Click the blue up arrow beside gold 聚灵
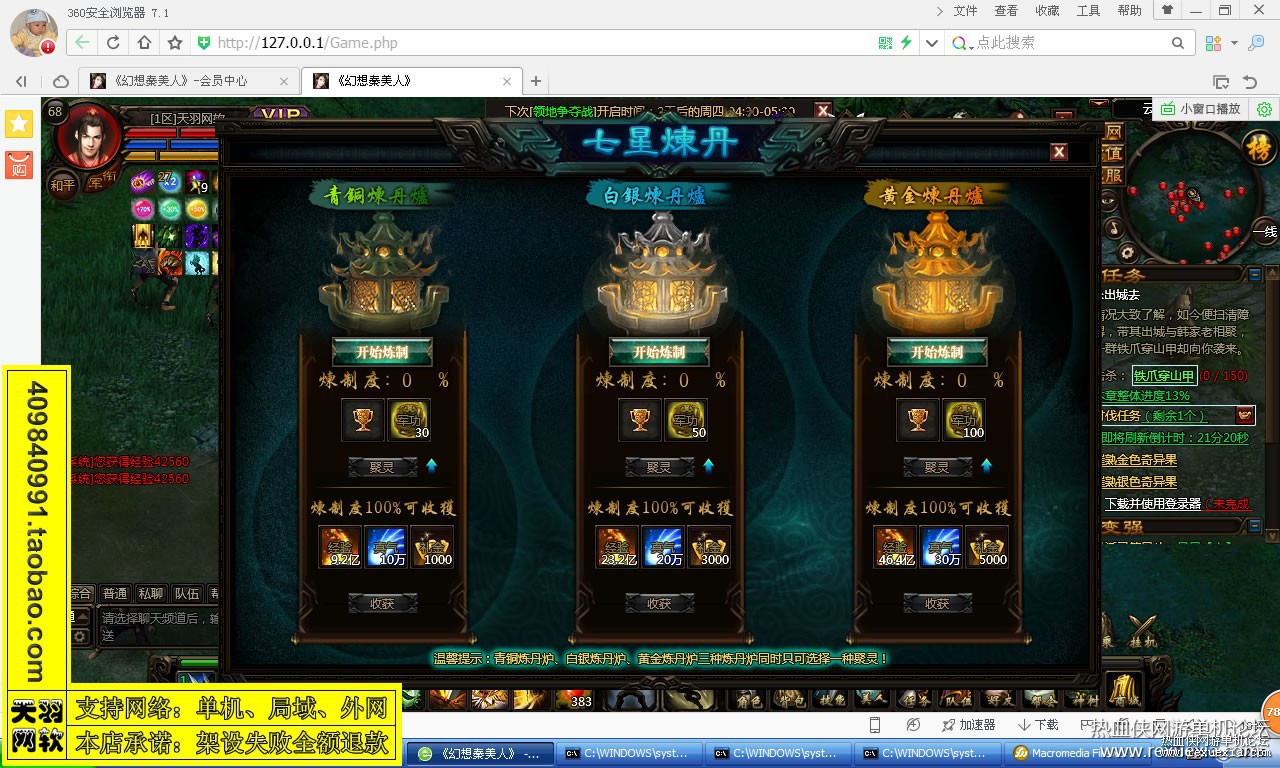 [986, 466]
